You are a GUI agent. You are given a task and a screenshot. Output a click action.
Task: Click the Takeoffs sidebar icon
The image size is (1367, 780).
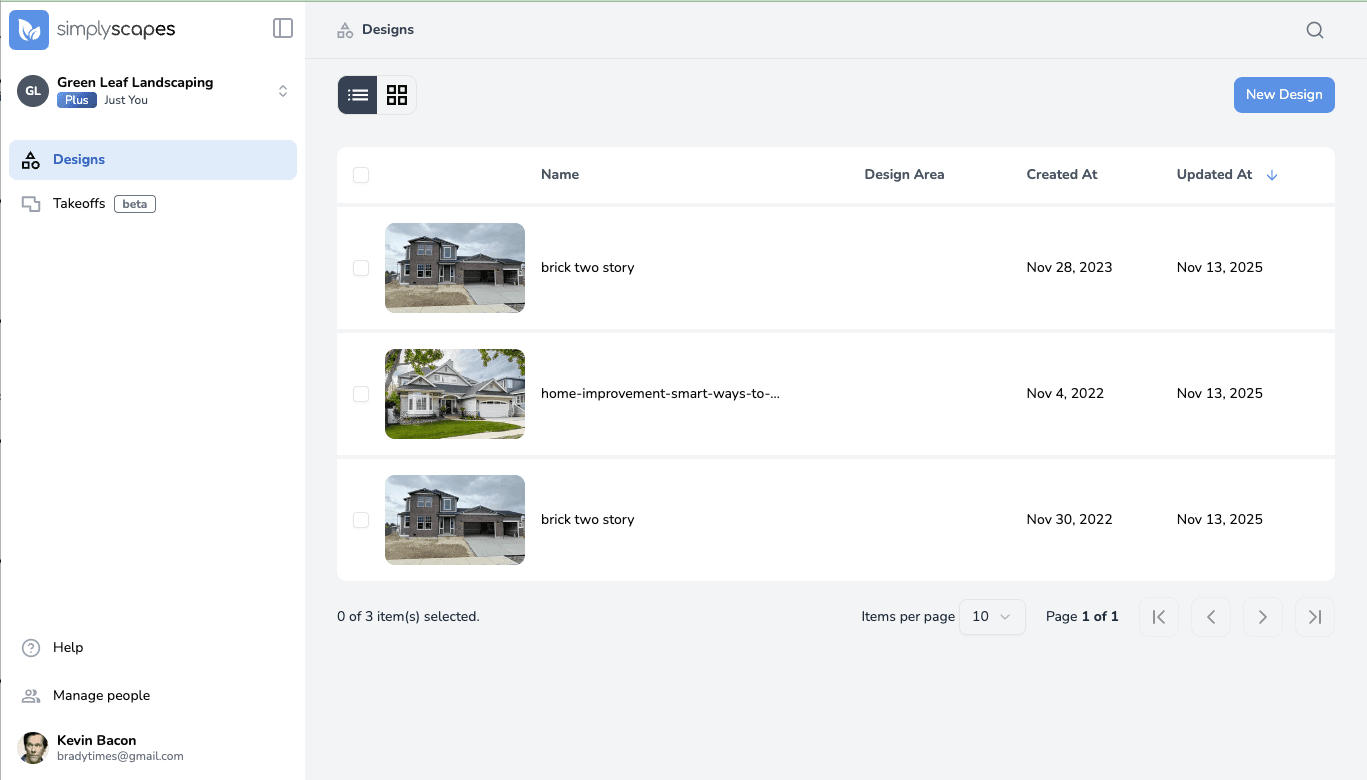[x=30, y=203]
